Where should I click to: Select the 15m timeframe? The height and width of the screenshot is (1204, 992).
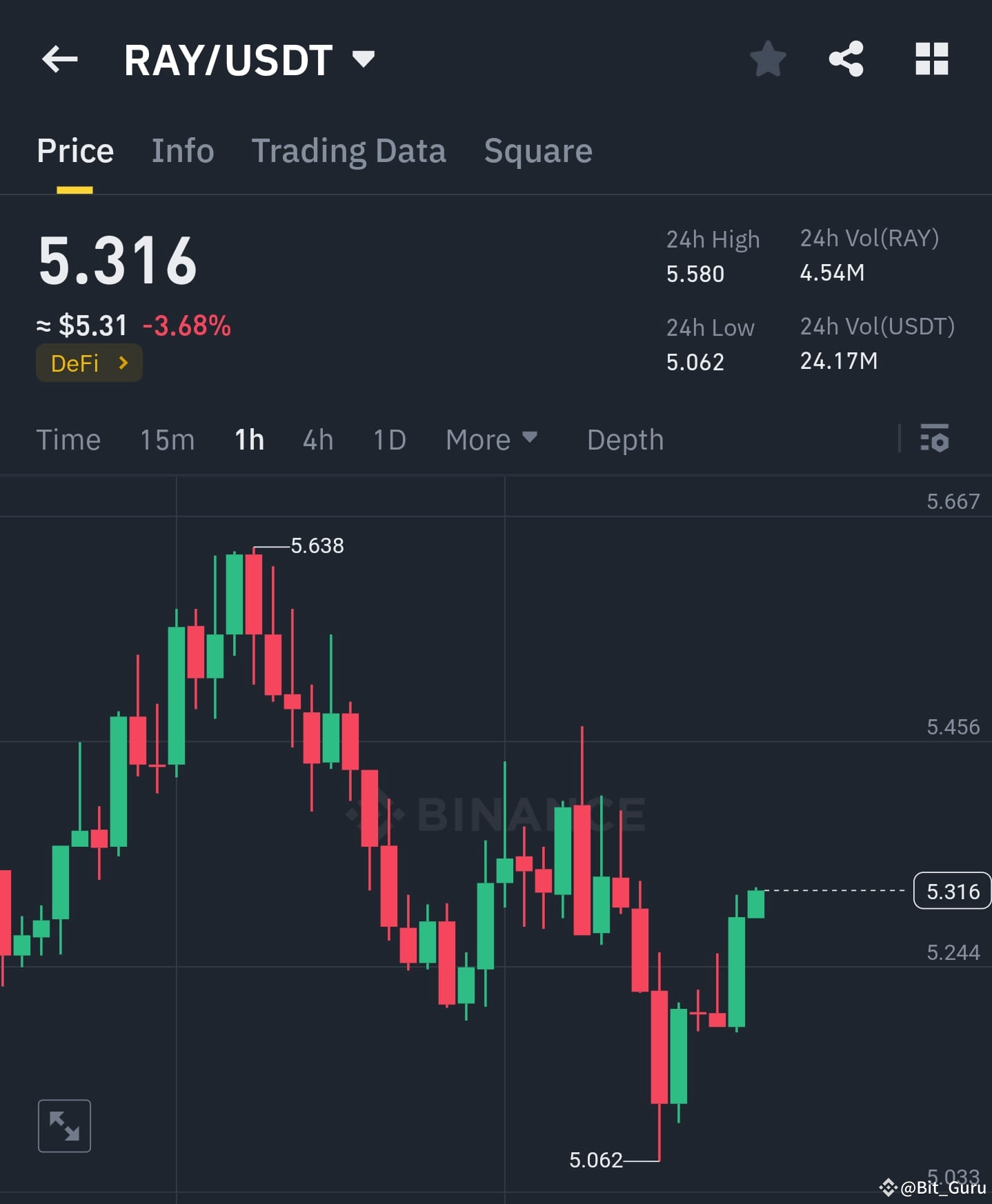[x=166, y=439]
